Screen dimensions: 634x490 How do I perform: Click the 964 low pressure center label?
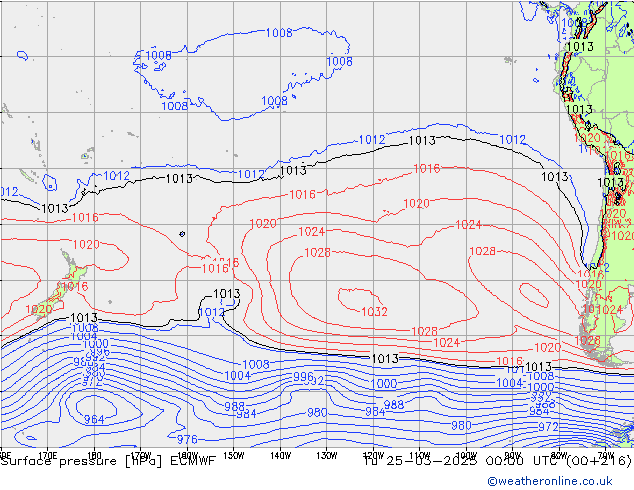pos(94,420)
